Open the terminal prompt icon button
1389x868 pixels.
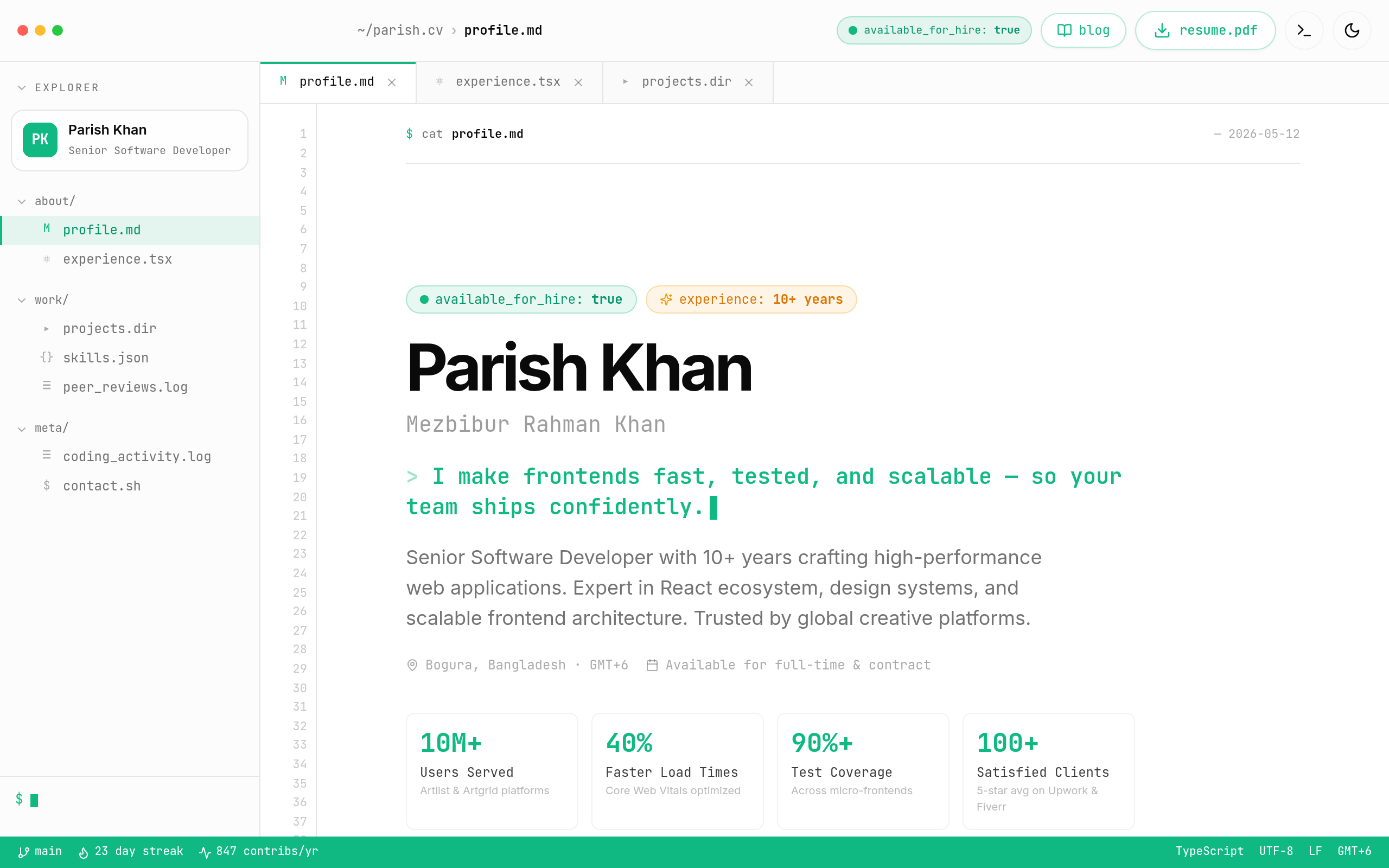tap(1304, 30)
